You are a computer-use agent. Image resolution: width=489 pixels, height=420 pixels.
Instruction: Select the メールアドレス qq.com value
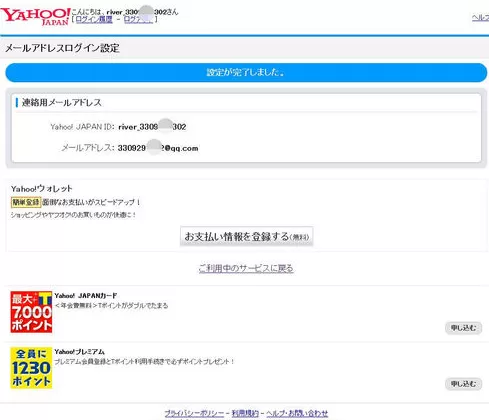158,148
